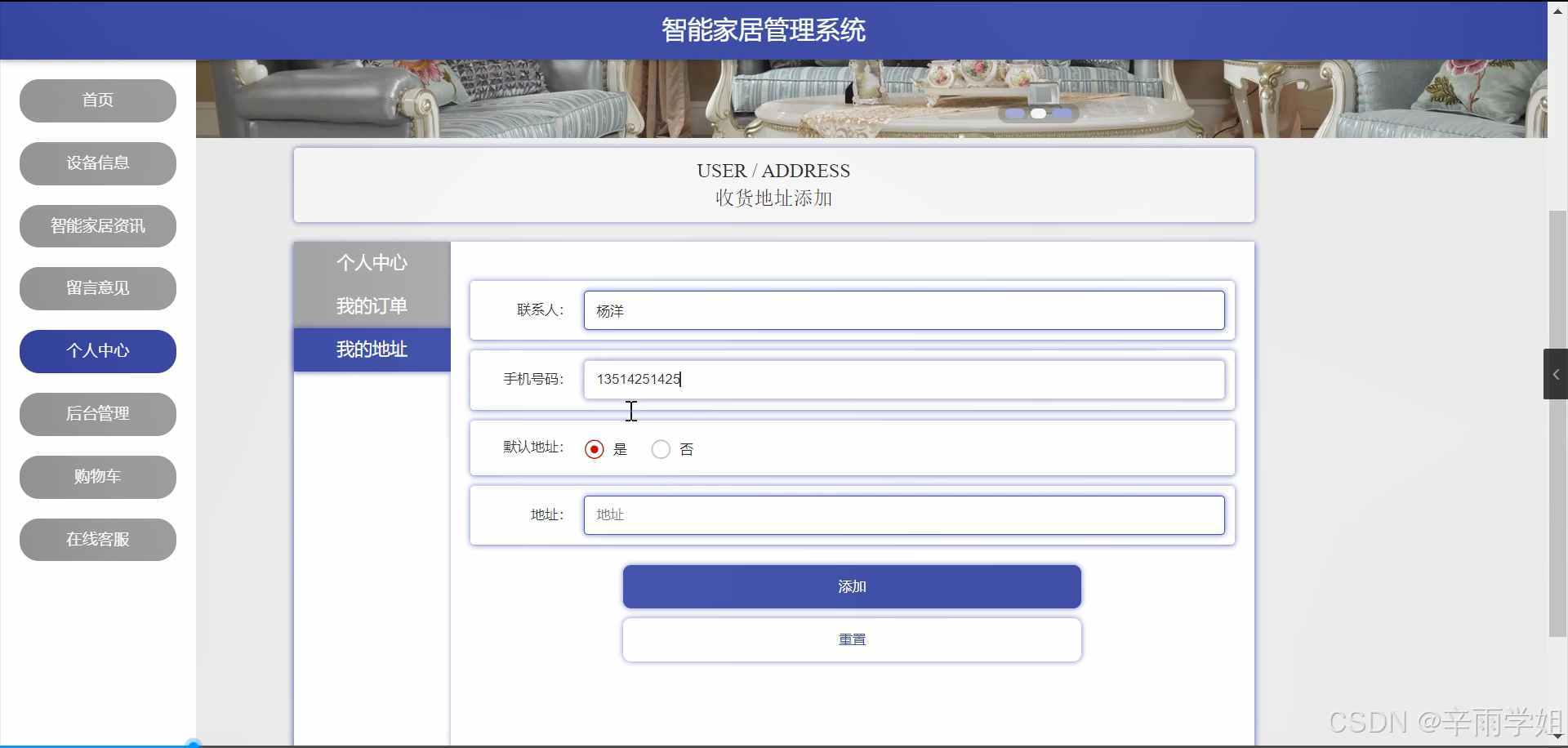
Task: Click the 添加 submit button
Action: point(851,586)
